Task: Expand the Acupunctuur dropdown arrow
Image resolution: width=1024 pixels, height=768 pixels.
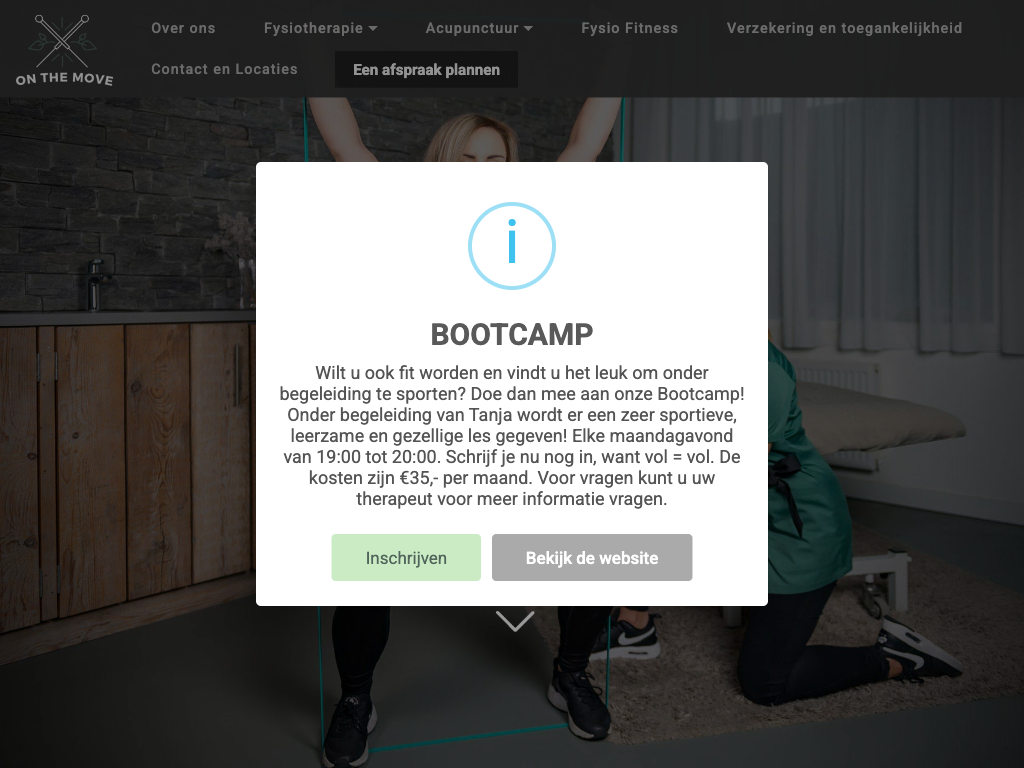Action: tap(528, 29)
